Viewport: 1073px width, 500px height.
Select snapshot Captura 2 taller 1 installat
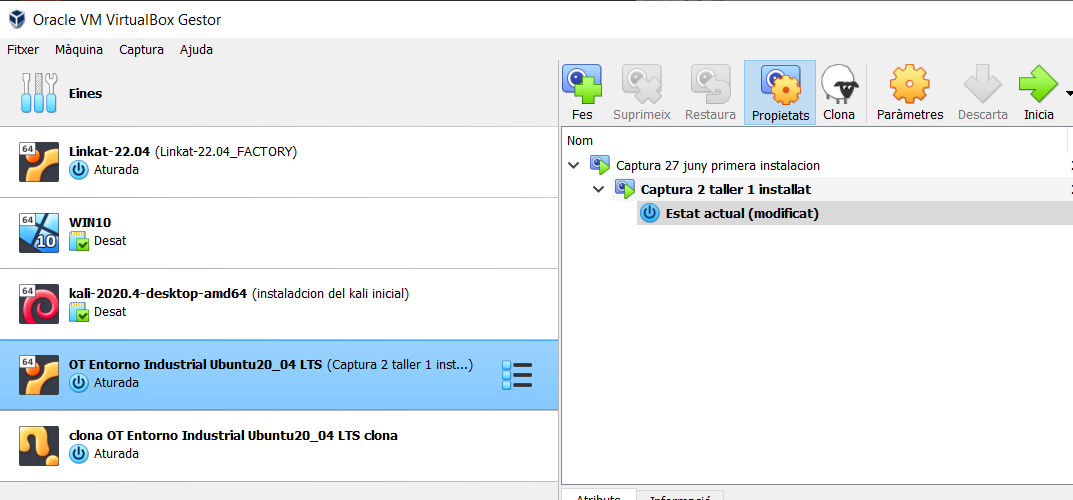pyautogui.click(x=726, y=189)
